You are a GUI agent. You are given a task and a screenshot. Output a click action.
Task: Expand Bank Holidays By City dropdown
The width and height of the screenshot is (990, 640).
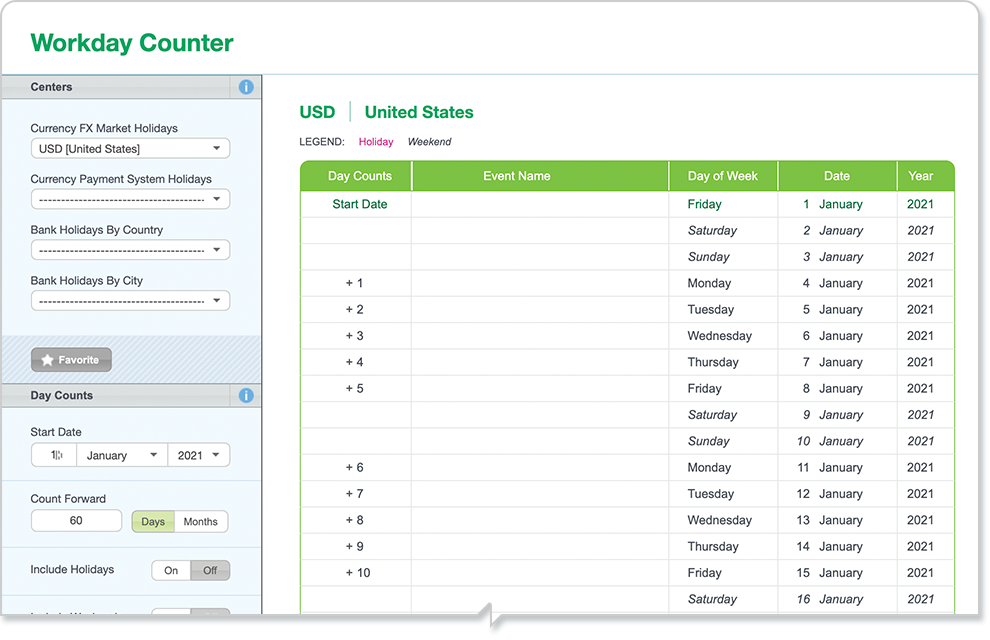coord(130,300)
